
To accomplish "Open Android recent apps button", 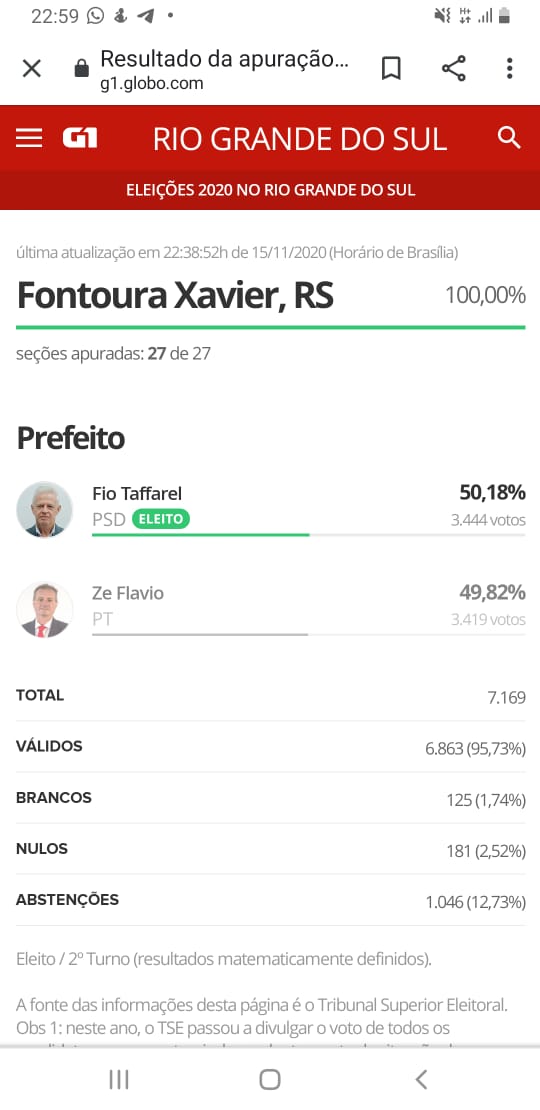I will click(119, 1080).
